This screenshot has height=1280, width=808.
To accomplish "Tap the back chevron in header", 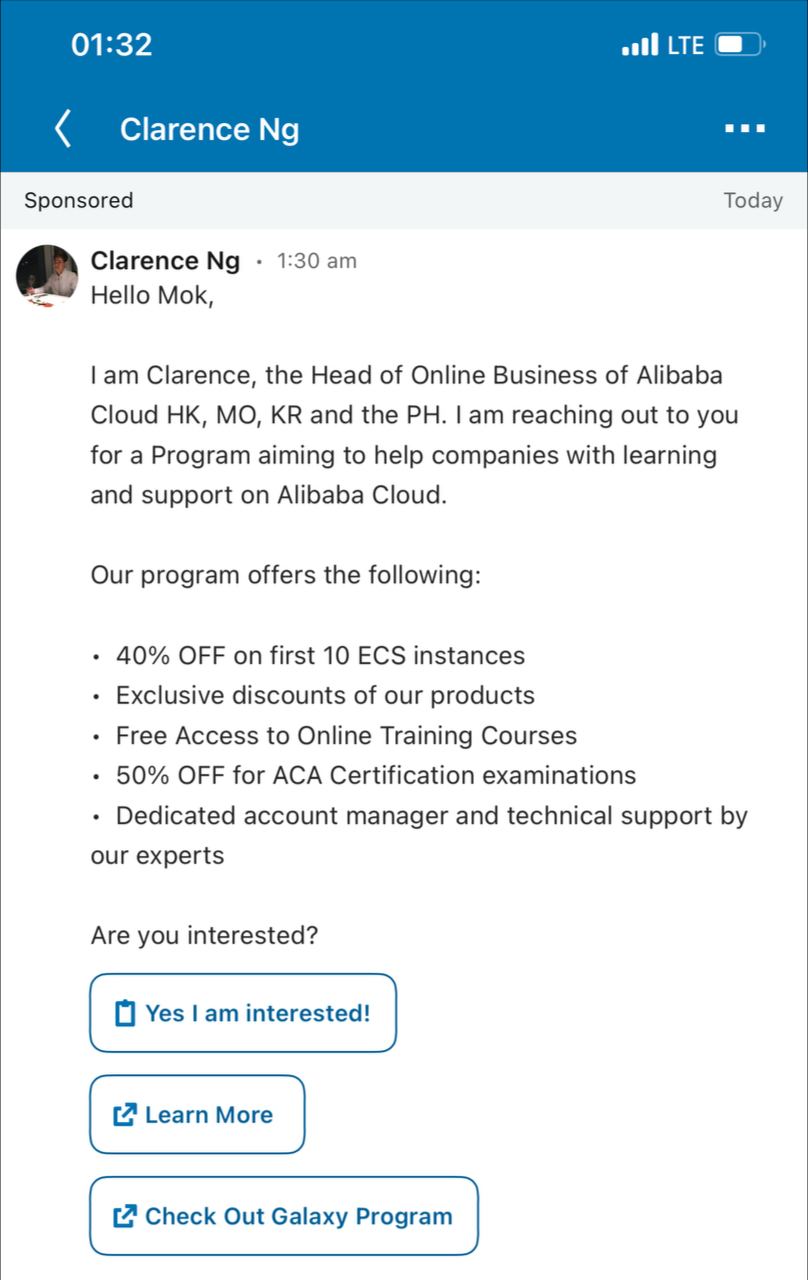I will pyautogui.click(x=63, y=129).
